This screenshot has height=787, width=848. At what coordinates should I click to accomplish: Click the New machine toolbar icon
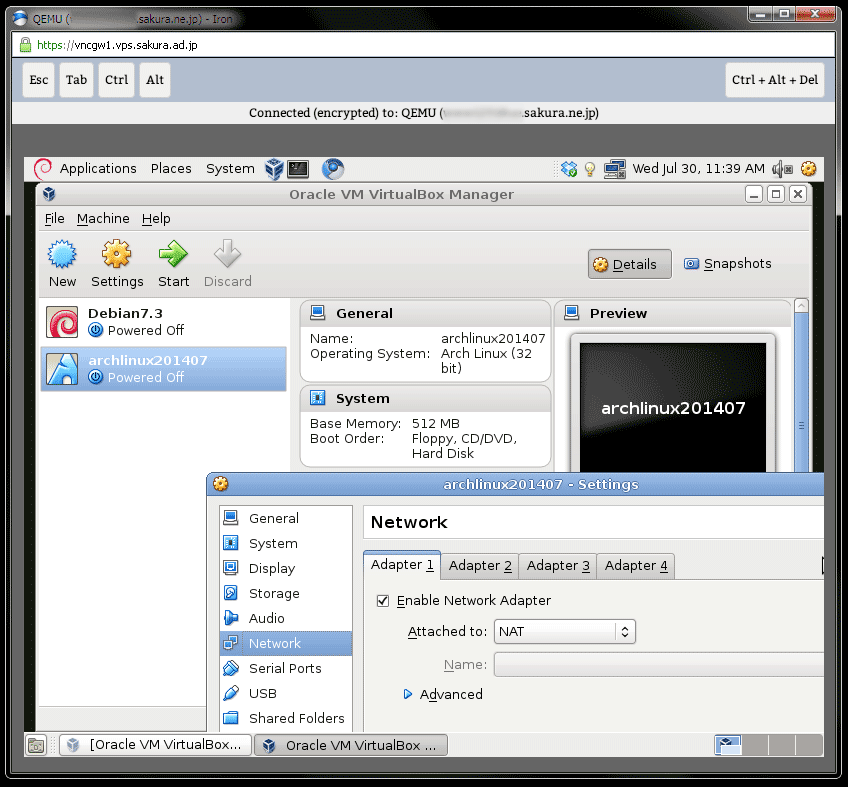coord(62,263)
